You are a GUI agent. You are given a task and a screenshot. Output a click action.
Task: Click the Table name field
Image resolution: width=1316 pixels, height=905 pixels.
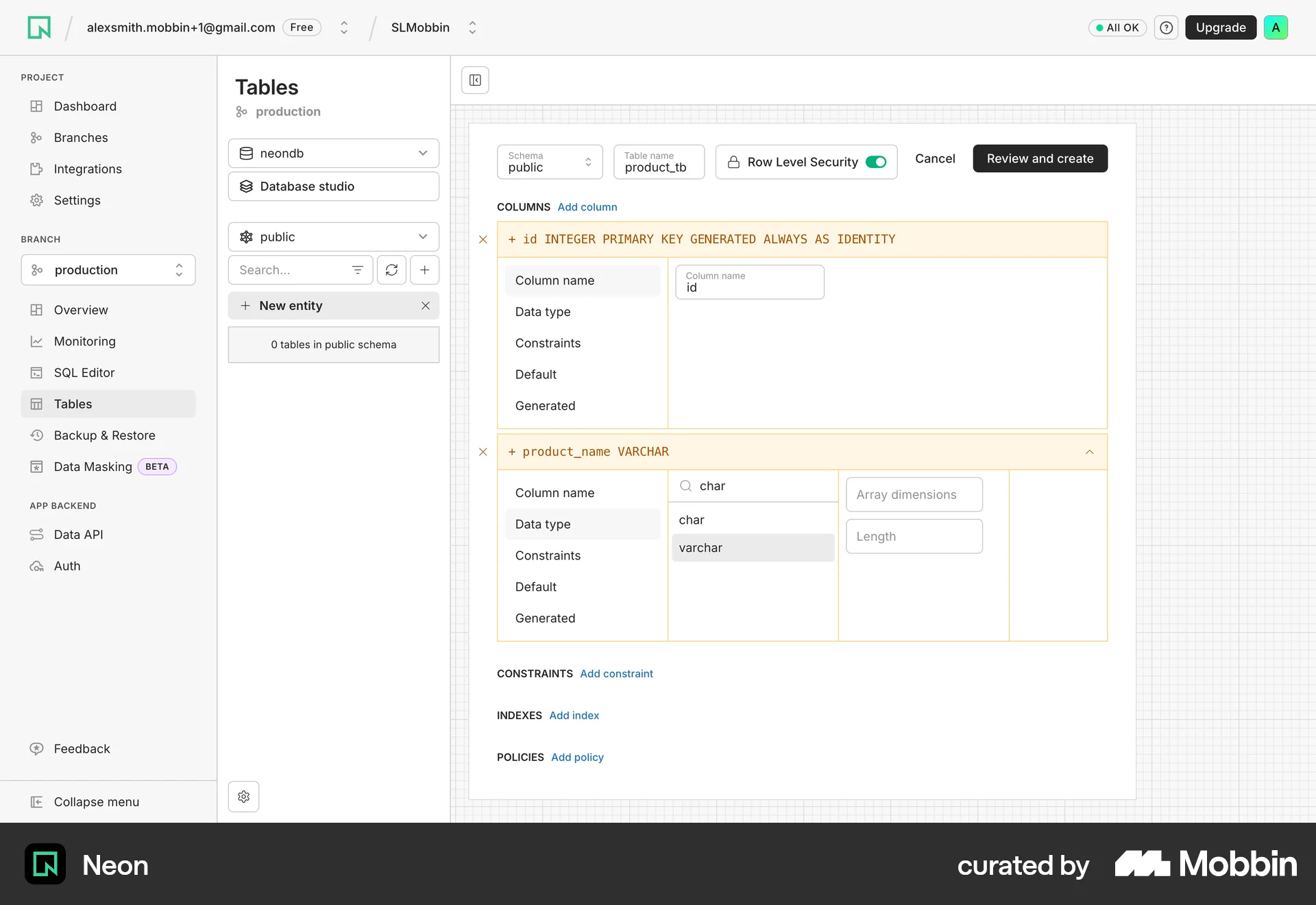click(x=659, y=162)
